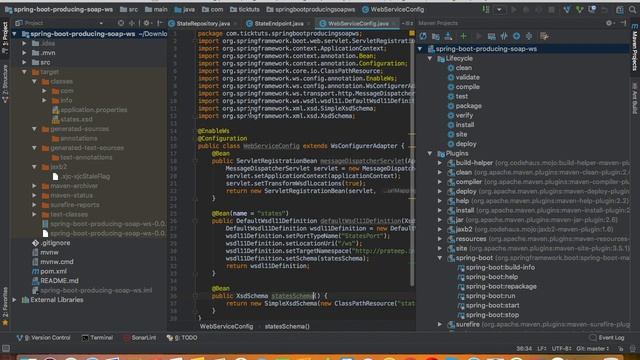This screenshot has height=360, width=640.
Task: Collapse all icon in Project panel
Action: coord(132,23)
